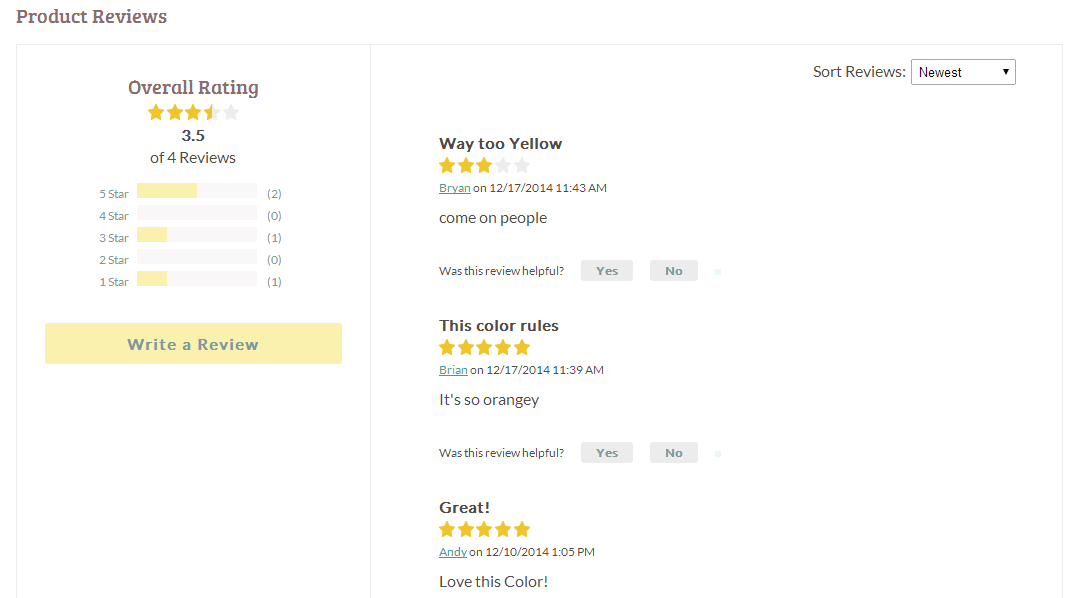The height and width of the screenshot is (598, 1070).
Task: Click the 1 Star rating bar
Action: point(197,279)
